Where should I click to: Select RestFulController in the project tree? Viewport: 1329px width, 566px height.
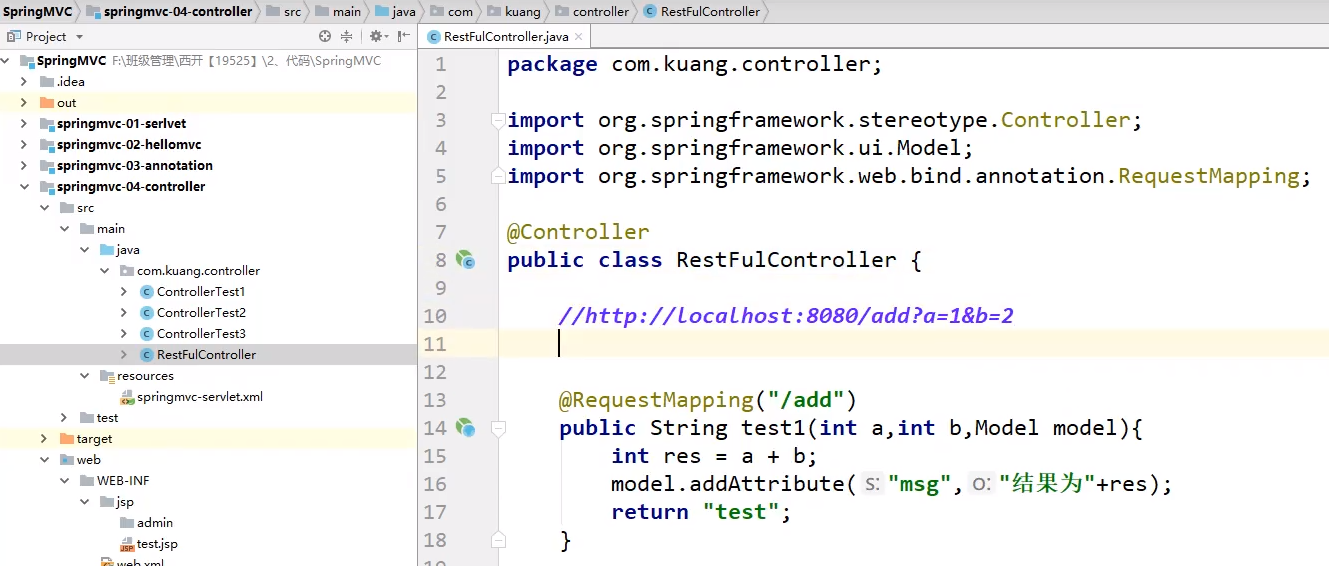(206, 355)
